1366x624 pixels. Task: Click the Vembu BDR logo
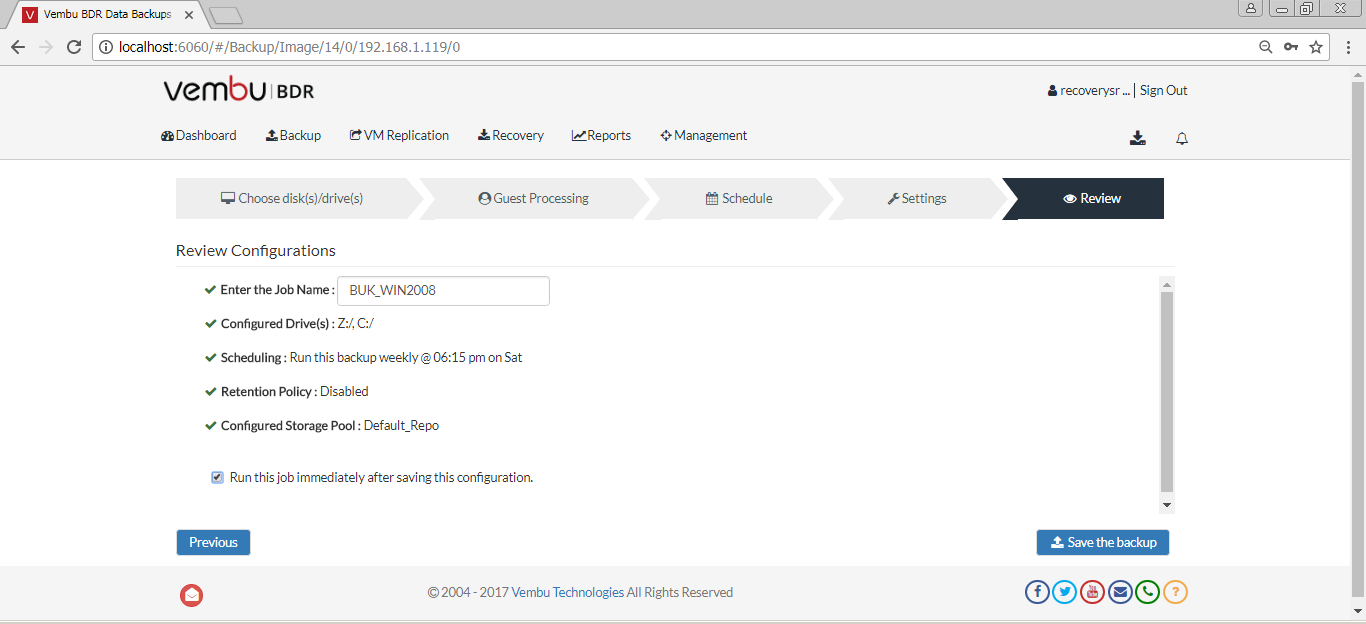pos(239,91)
